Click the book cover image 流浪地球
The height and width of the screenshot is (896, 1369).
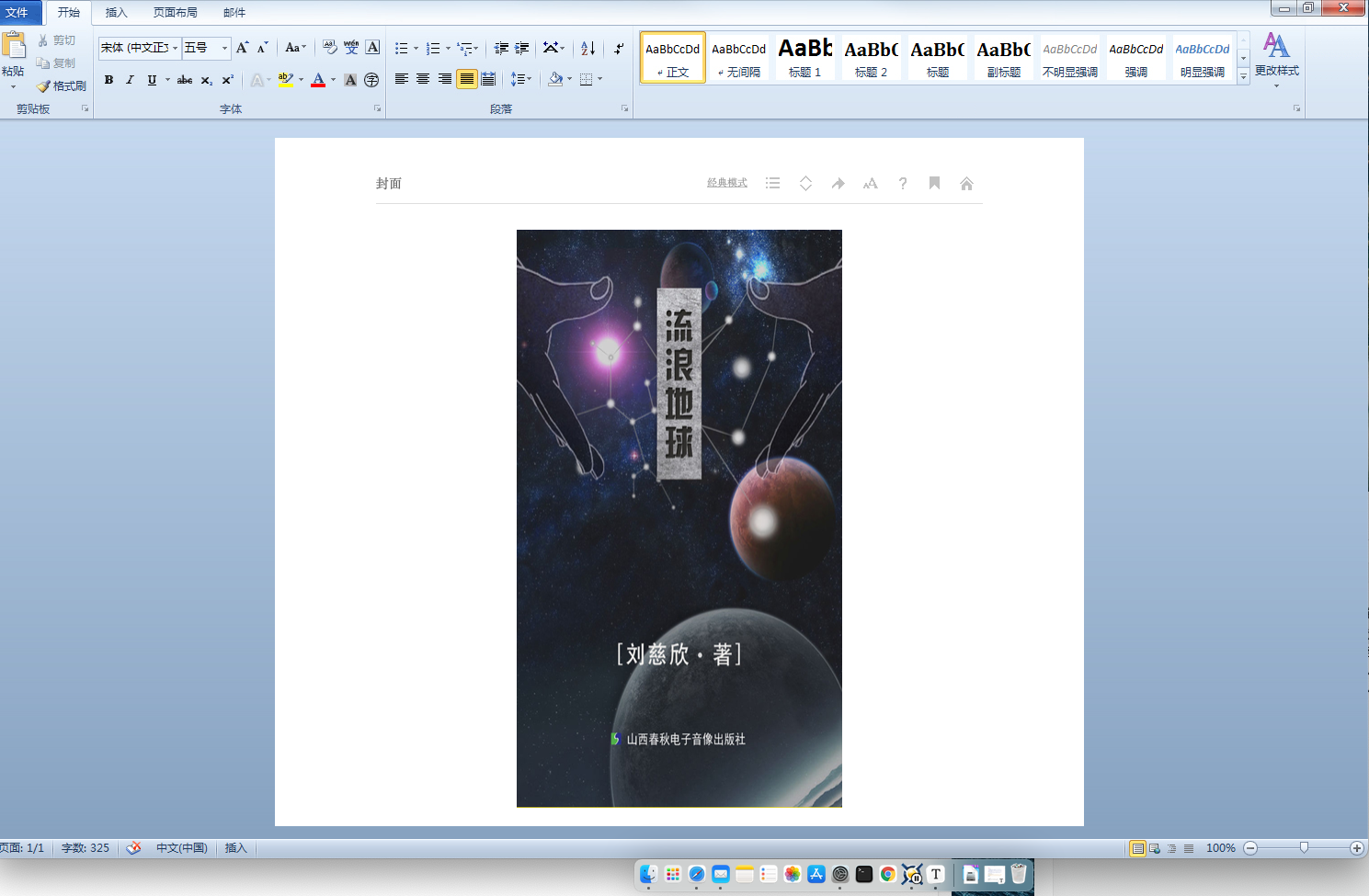pos(679,518)
